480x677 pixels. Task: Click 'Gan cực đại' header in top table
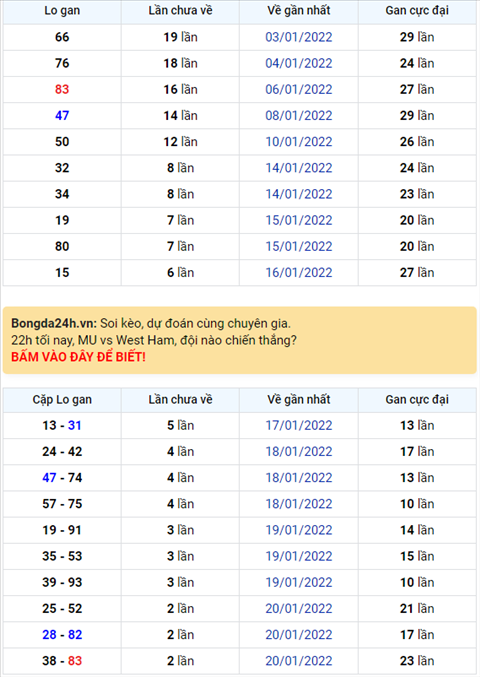click(417, 11)
